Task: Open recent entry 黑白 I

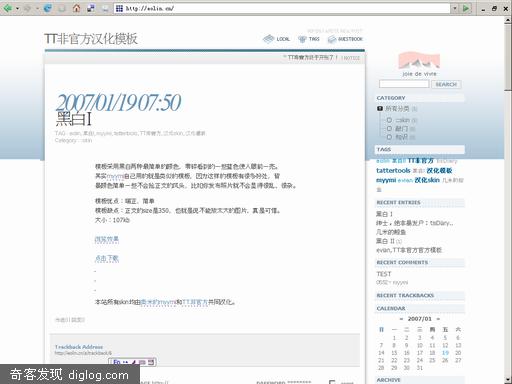Action: (384, 214)
